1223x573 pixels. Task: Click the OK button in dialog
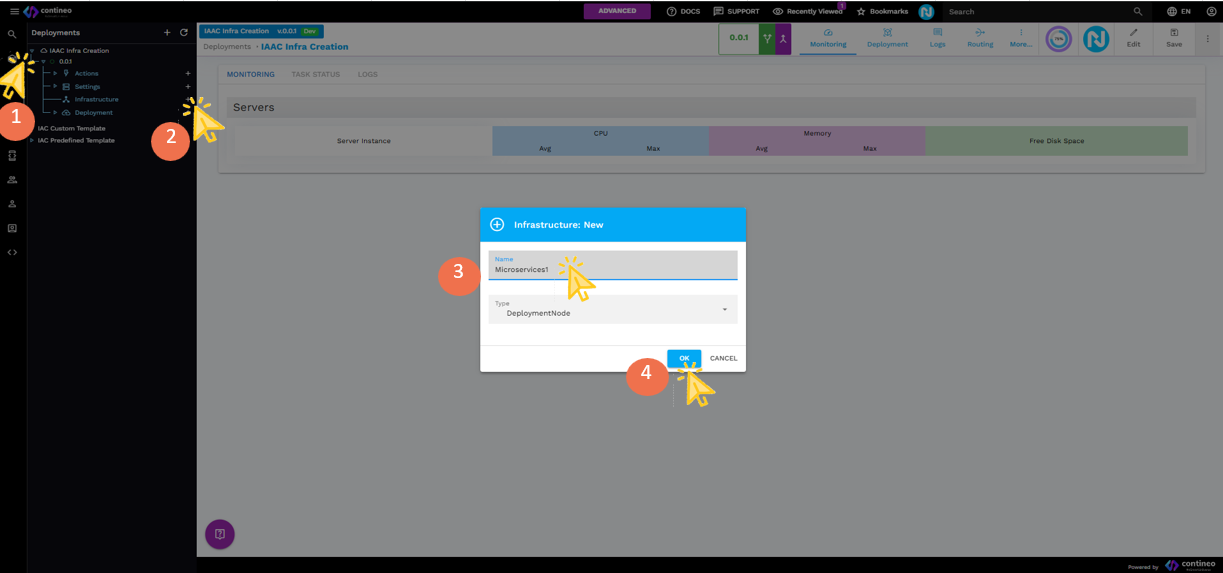coord(684,358)
